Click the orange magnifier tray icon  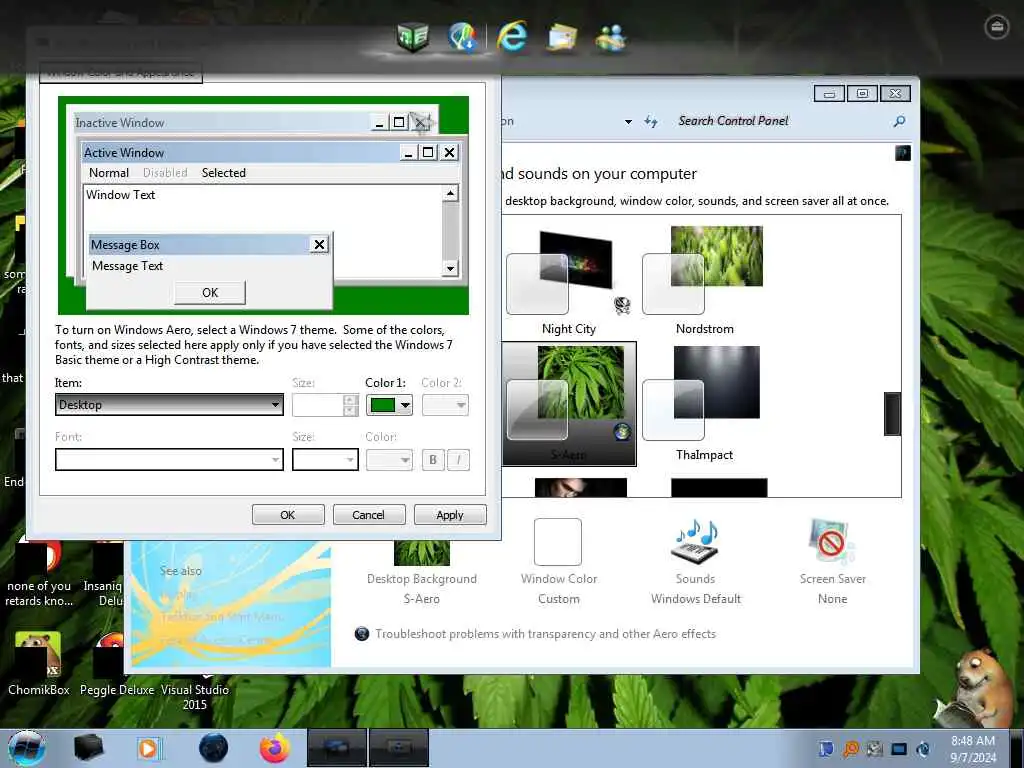tap(851, 749)
